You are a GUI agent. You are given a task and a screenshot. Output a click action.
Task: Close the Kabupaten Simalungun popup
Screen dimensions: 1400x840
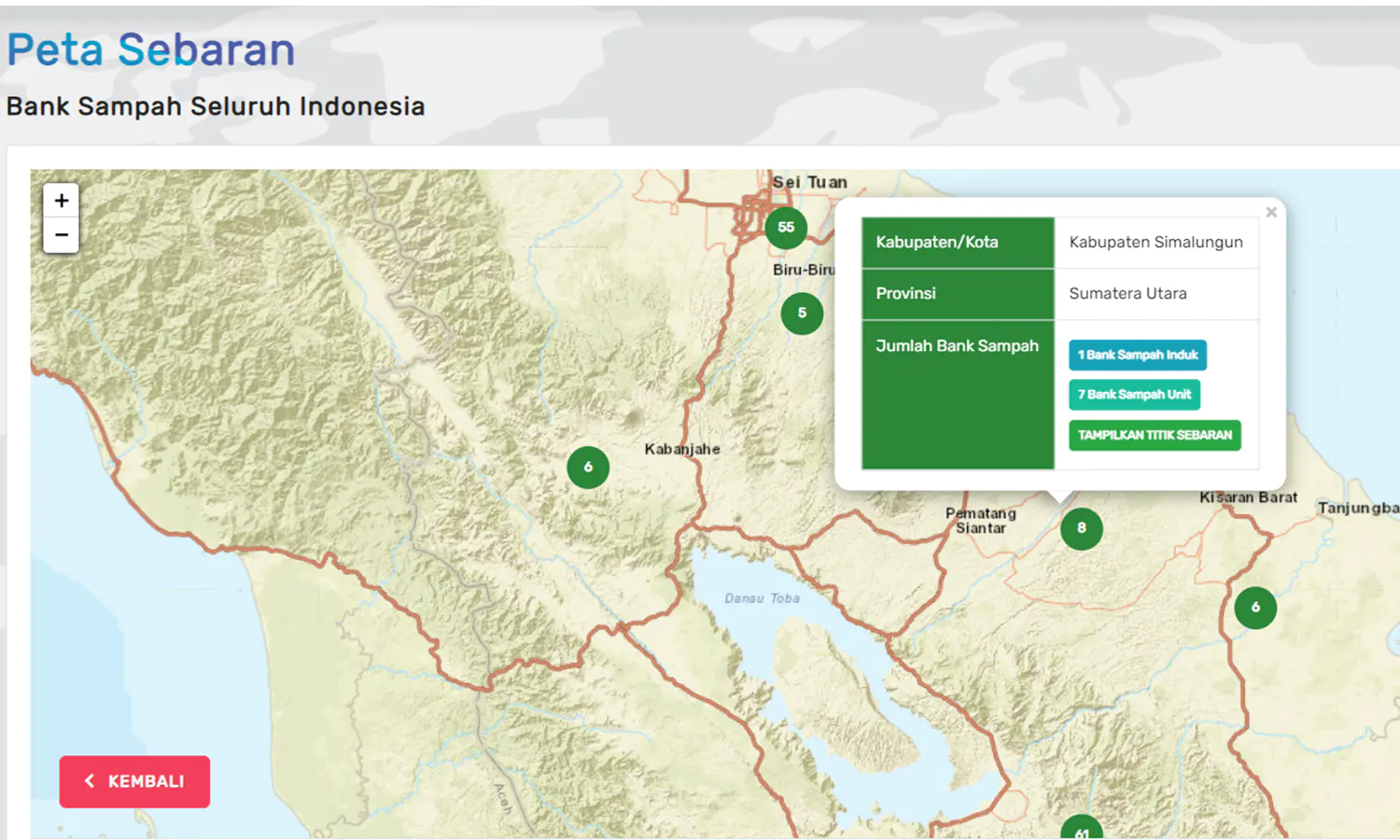point(1271,213)
